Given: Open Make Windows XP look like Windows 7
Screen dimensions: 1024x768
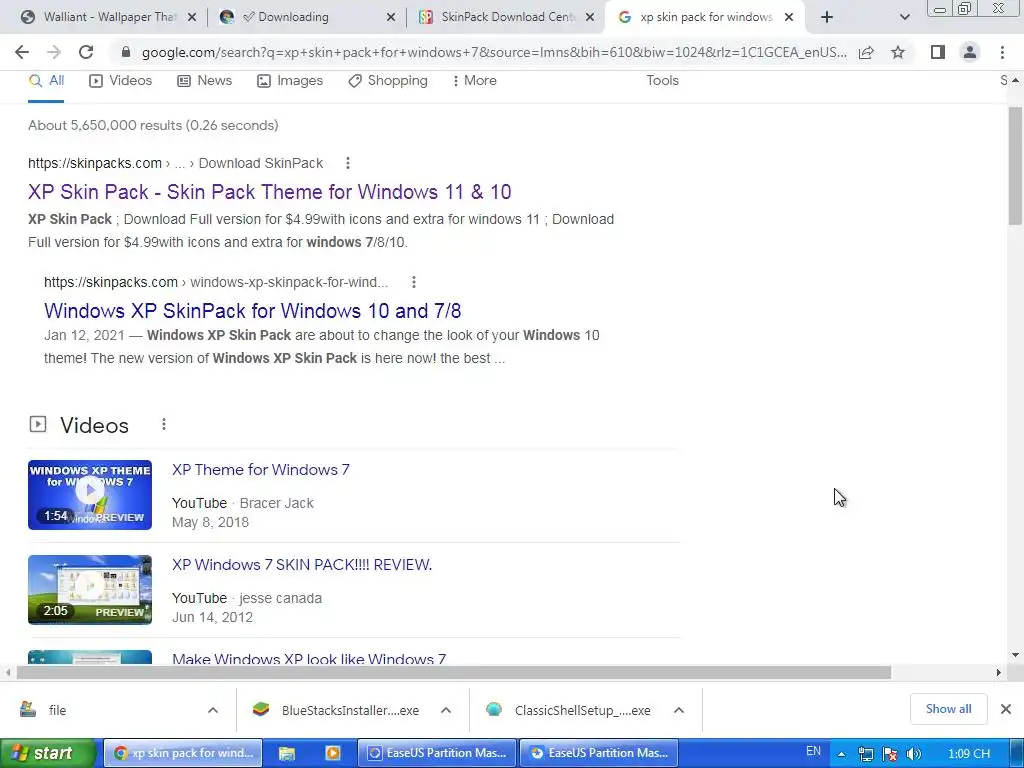Looking at the screenshot, I should tap(309, 658).
